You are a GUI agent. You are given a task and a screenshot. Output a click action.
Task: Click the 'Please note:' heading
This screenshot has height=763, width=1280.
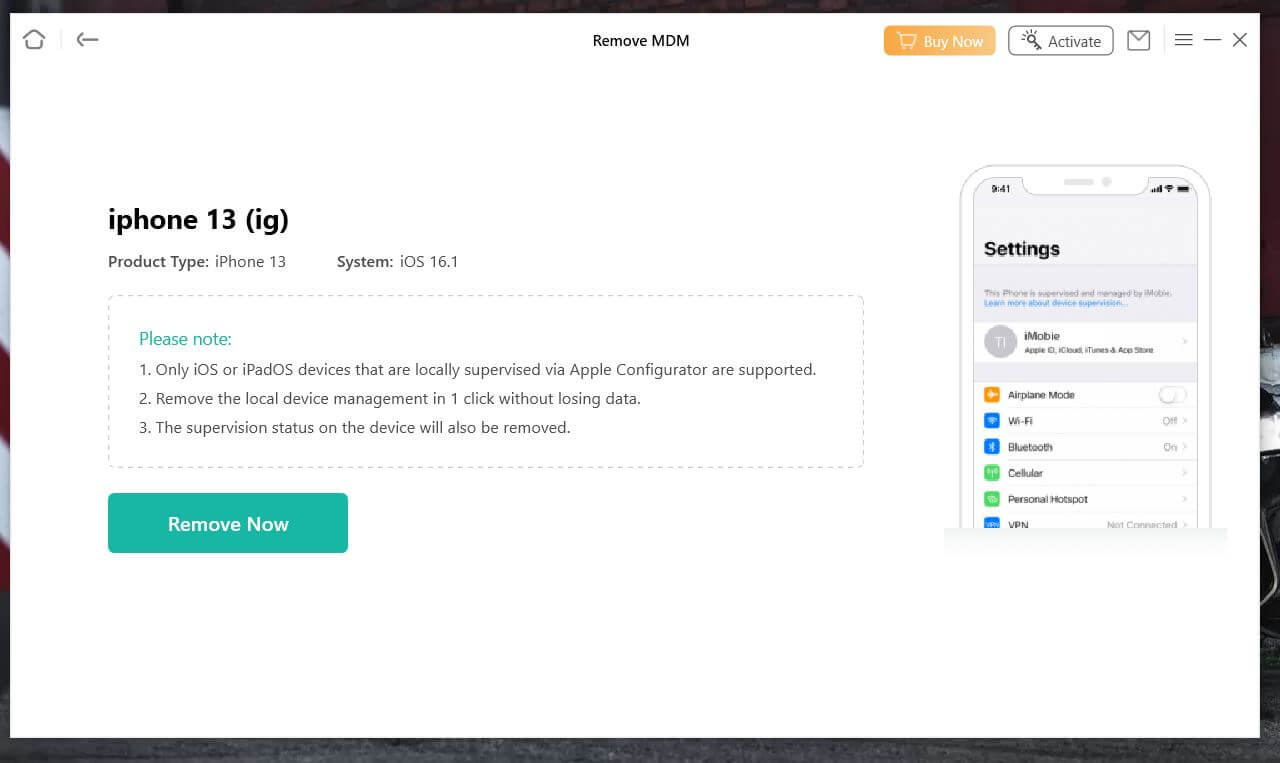tap(185, 339)
